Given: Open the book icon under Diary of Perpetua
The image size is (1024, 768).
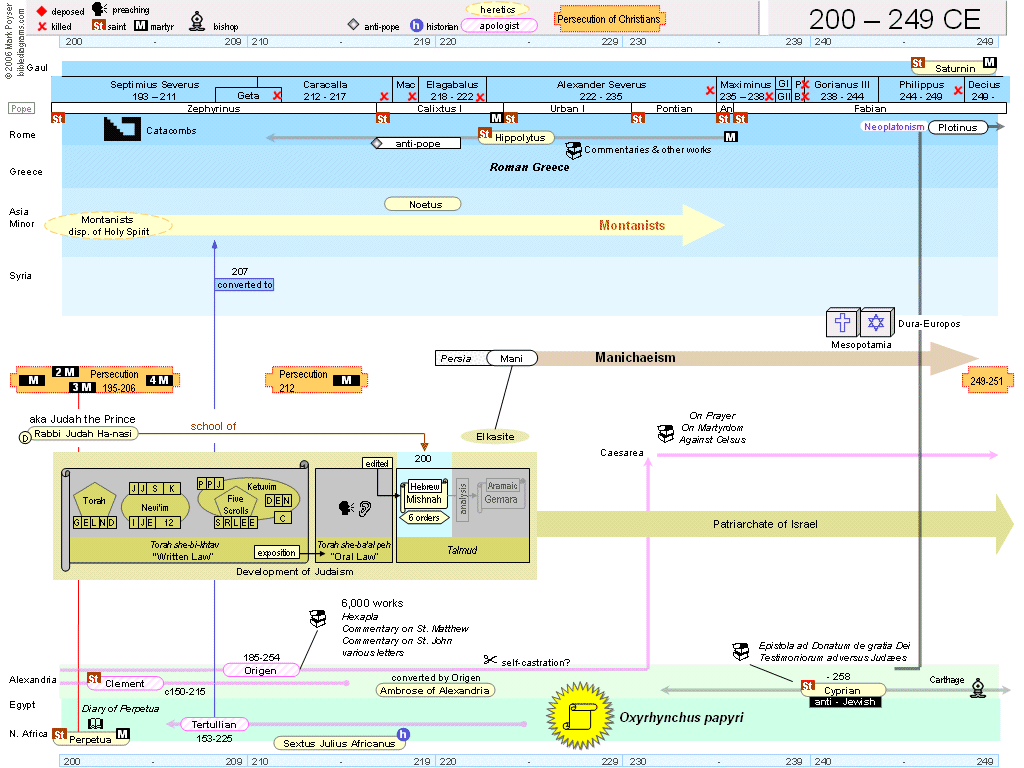Looking at the screenshot, I should click(96, 723).
